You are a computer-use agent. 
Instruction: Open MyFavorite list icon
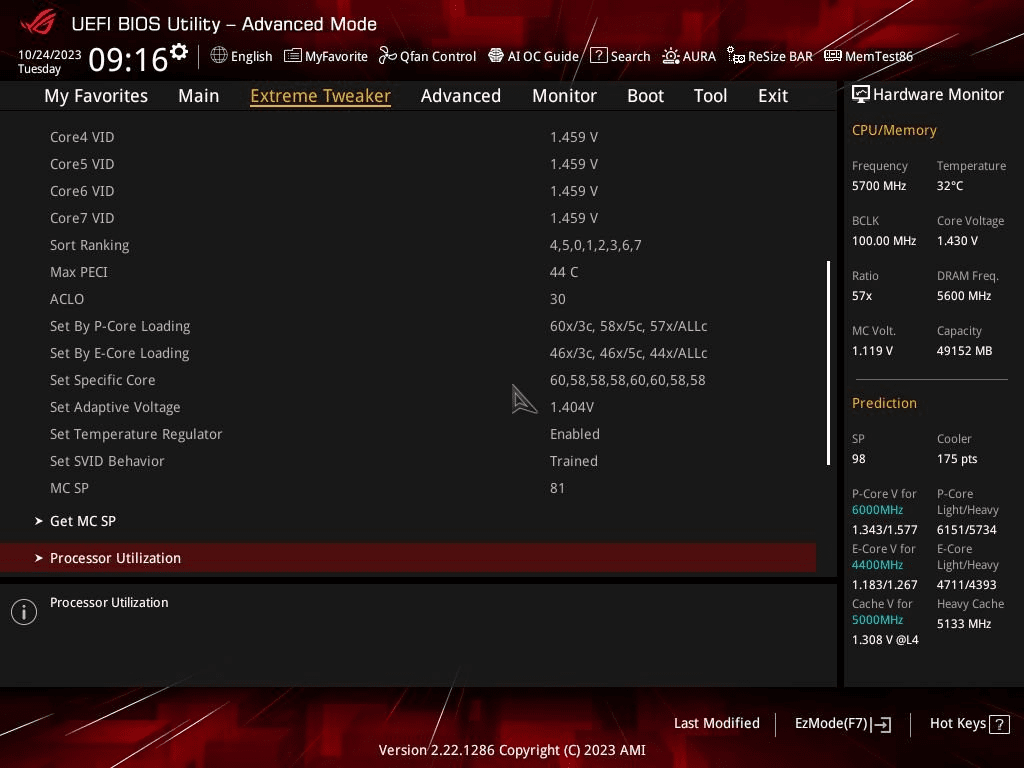tap(293, 56)
